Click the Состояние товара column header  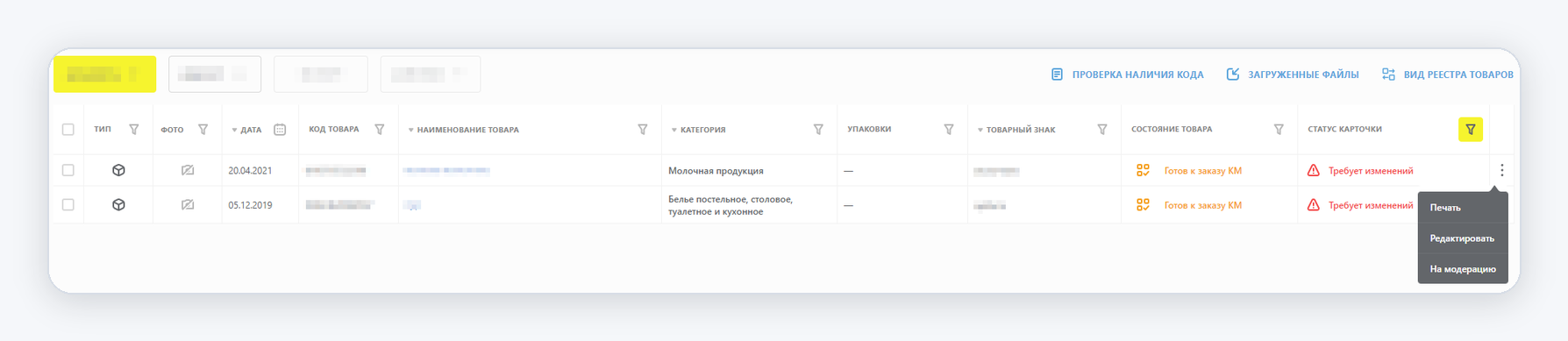click(x=1172, y=129)
